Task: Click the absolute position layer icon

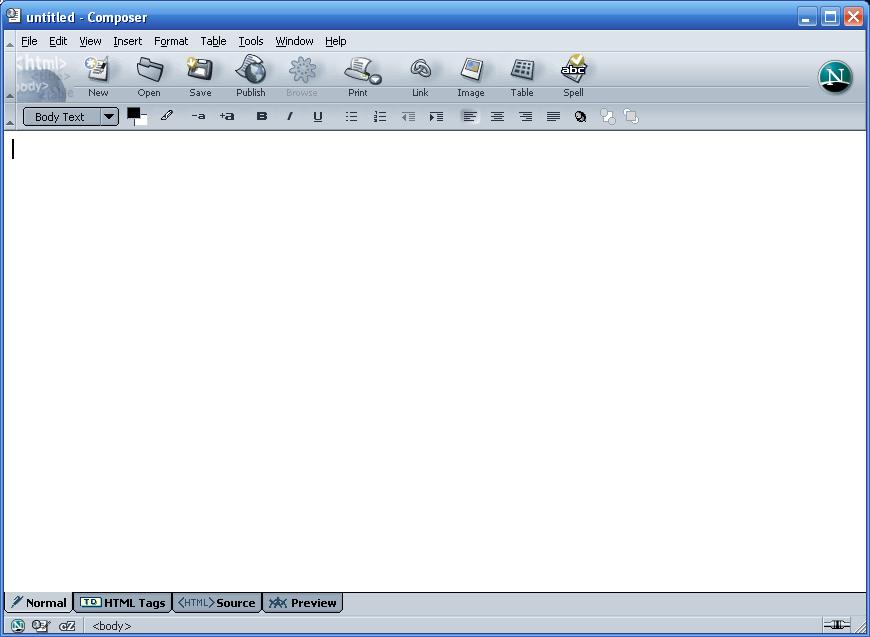Action: (631, 117)
